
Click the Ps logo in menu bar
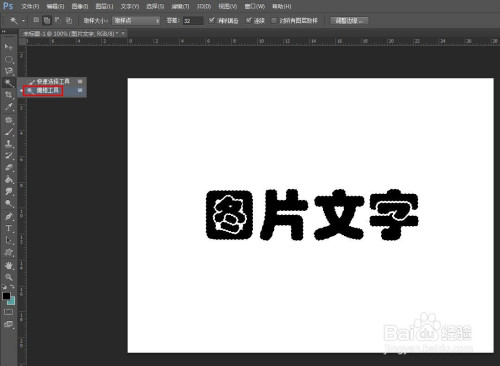(8, 6)
